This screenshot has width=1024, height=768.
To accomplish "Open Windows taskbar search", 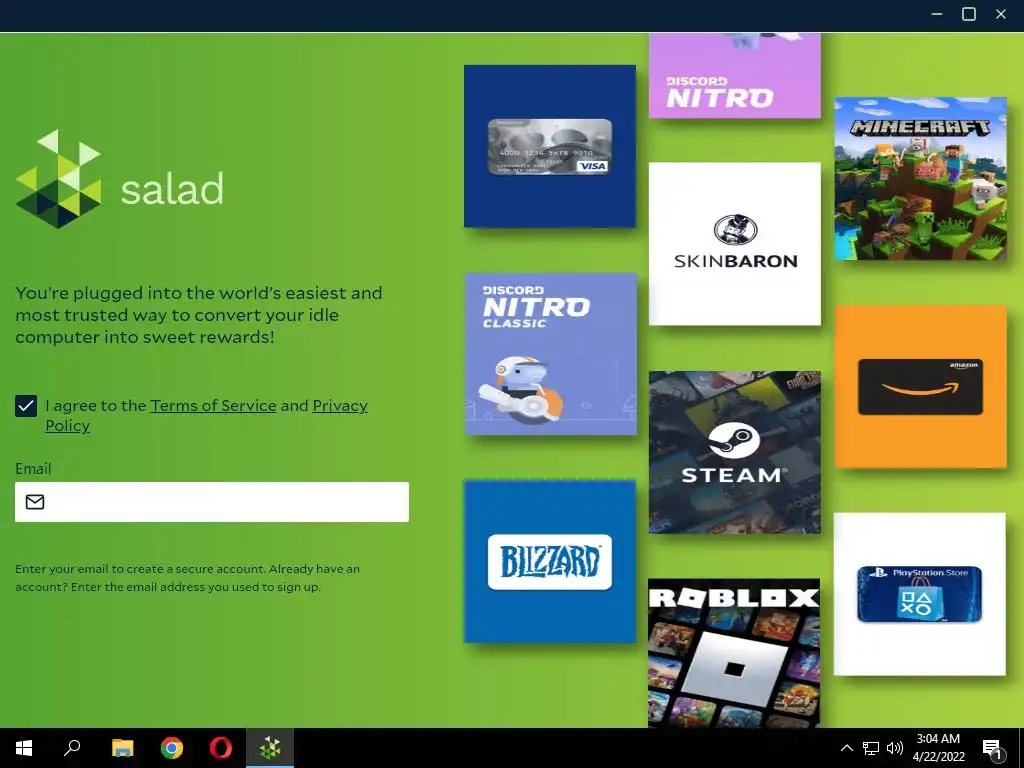I will pos(72,748).
